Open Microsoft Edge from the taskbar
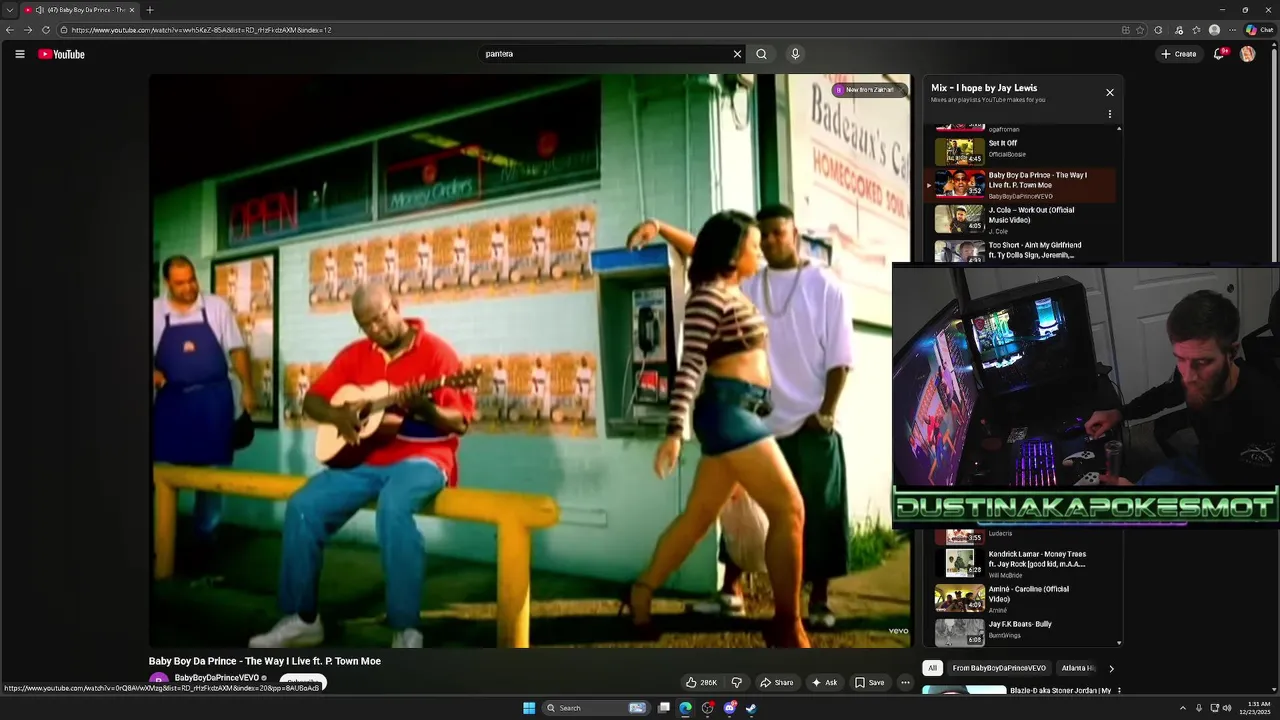The height and width of the screenshot is (720, 1280). (685, 708)
